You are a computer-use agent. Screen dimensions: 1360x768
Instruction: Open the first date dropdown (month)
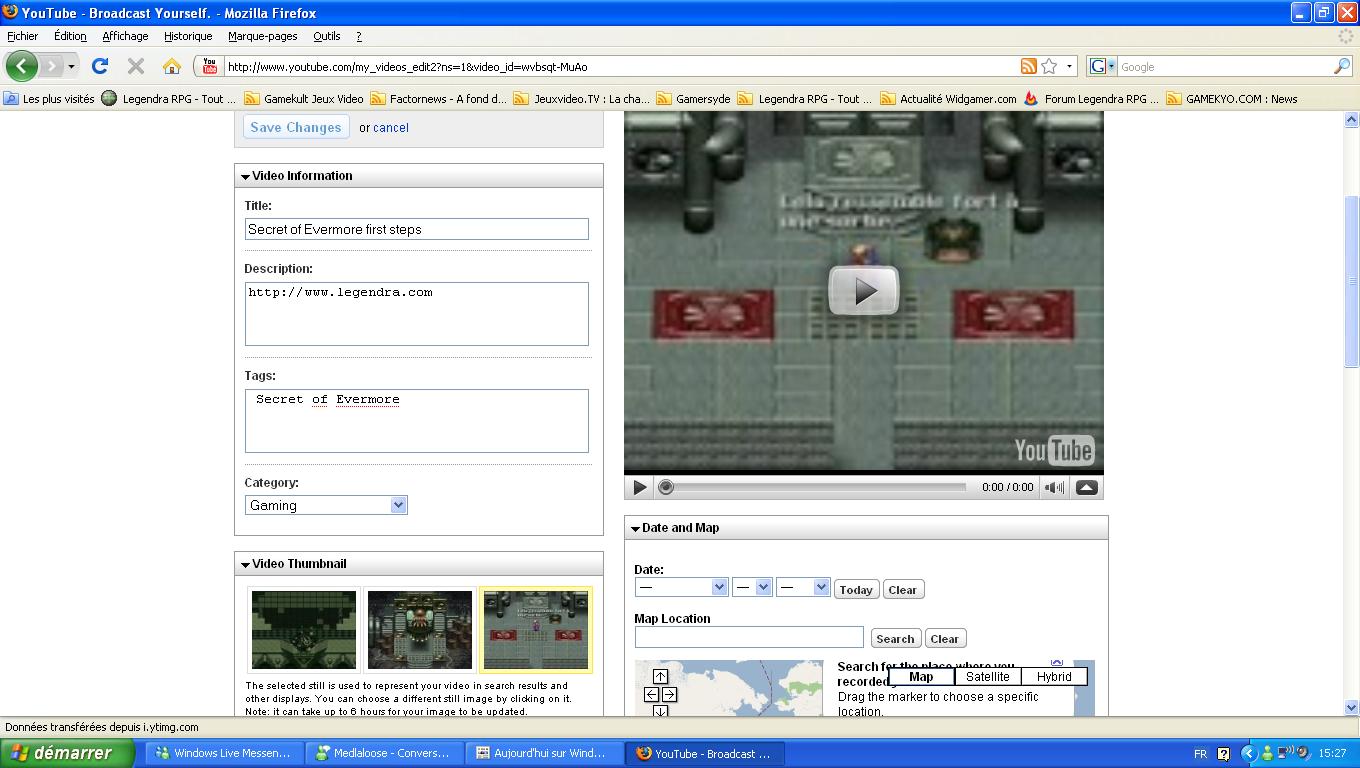pos(681,587)
